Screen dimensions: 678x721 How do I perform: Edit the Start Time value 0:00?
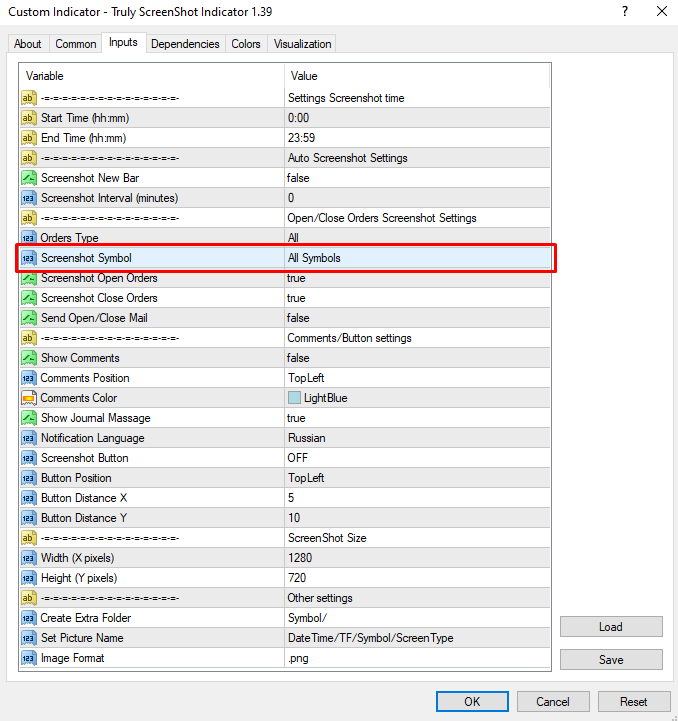417,118
